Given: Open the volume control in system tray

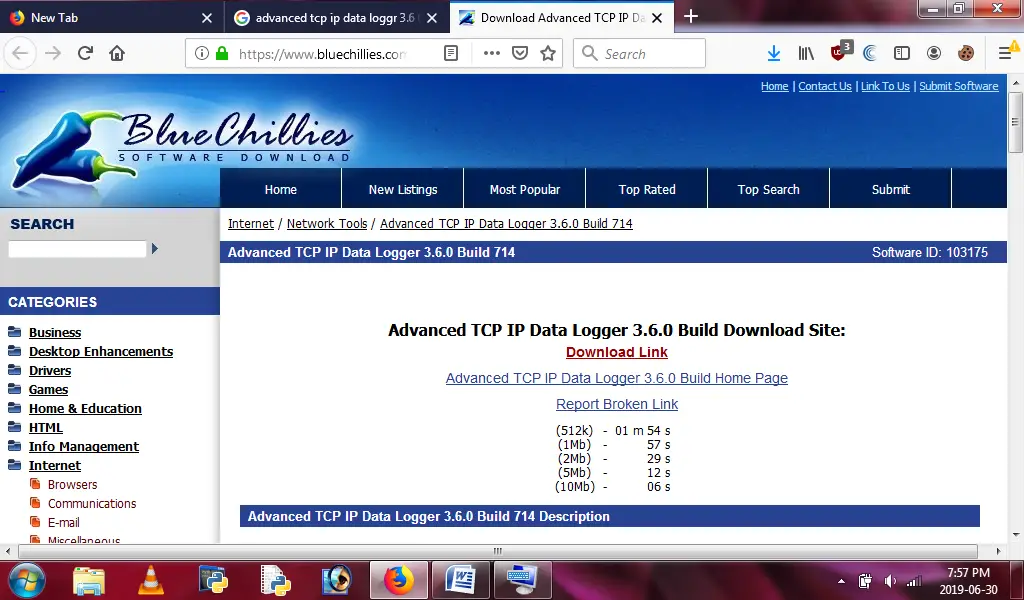Looking at the screenshot, I should [x=889, y=581].
